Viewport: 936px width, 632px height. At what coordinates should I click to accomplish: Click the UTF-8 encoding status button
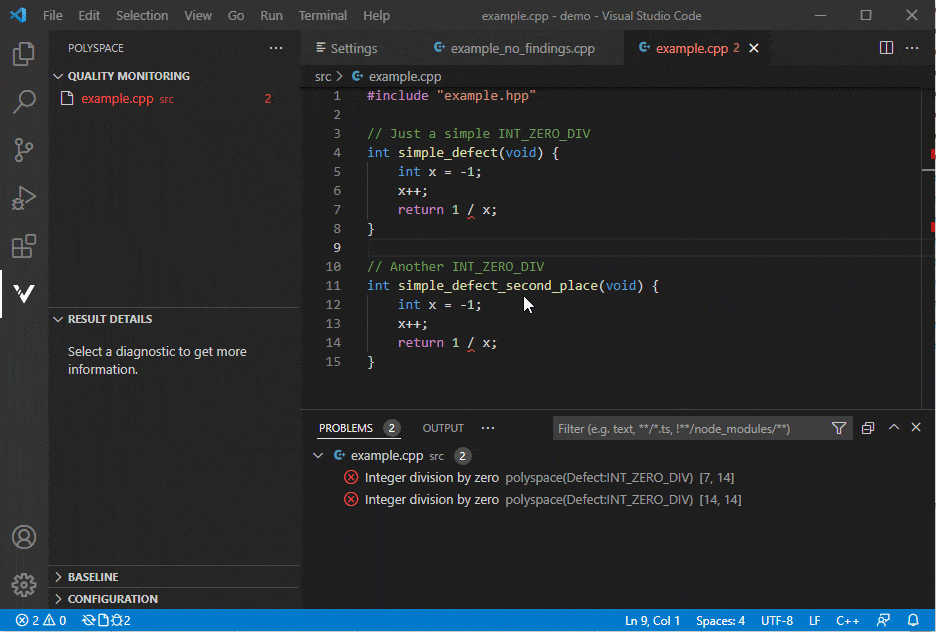[x=776, y=621]
